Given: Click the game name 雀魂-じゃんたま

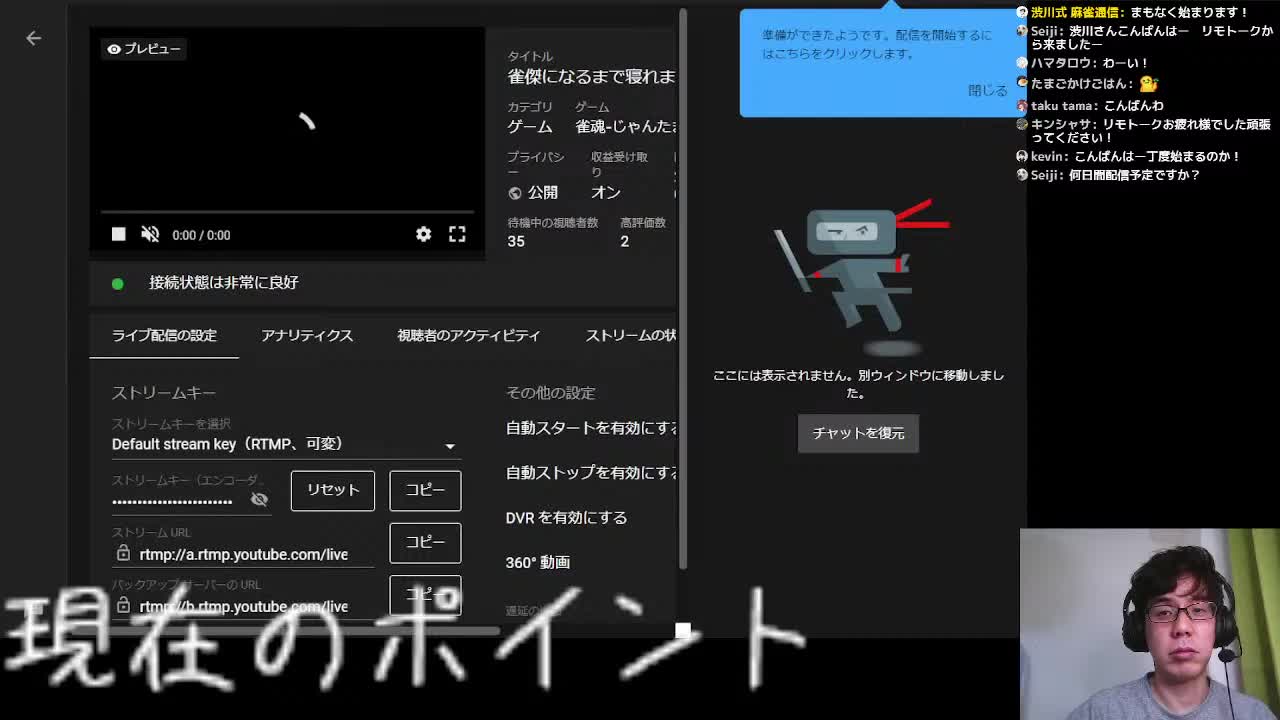Looking at the screenshot, I should point(626,127).
